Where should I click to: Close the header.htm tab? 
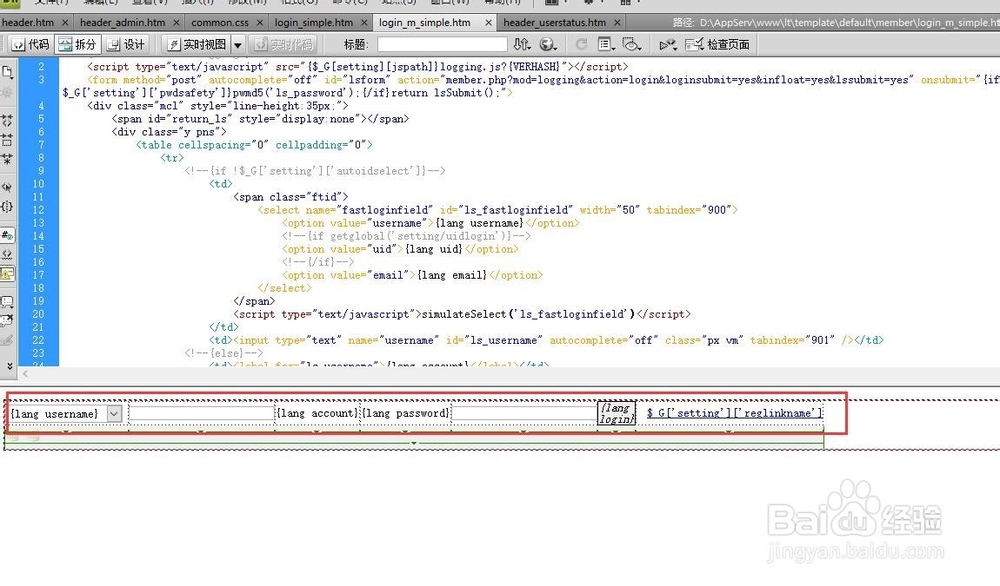(x=64, y=22)
